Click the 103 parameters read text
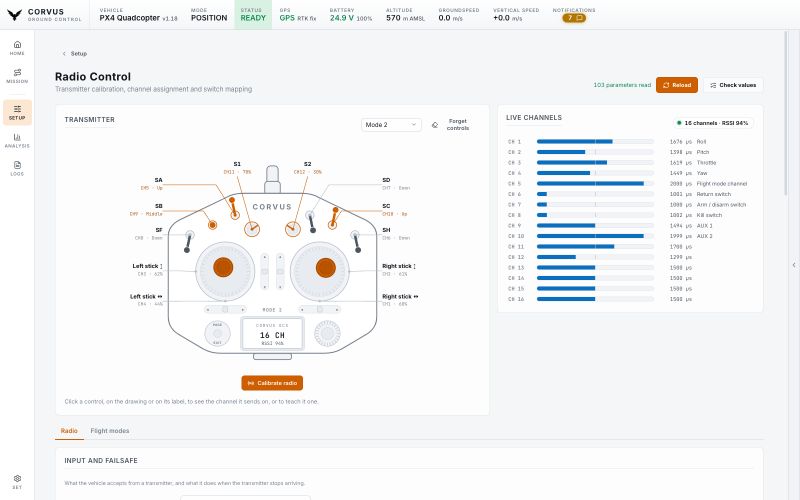This screenshot has height=500, width=800. click(x=622, y=85)
